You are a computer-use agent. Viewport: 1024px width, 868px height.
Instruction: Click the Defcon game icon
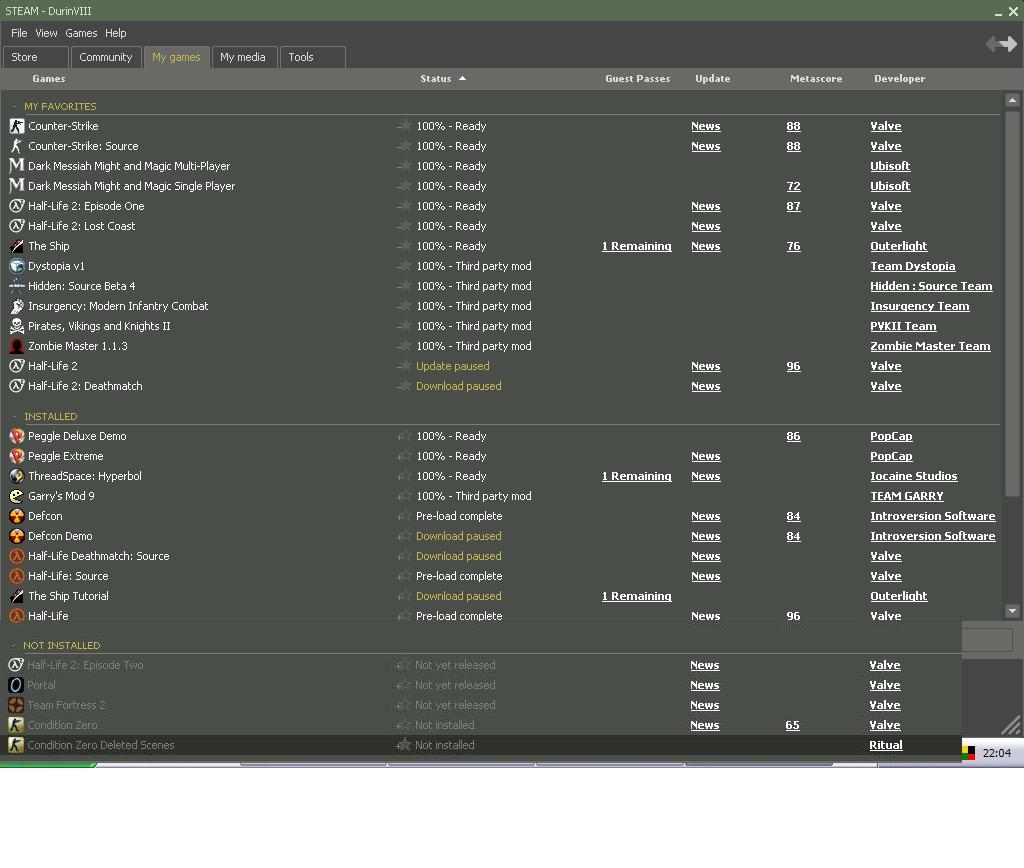click(x=17, y=516)
